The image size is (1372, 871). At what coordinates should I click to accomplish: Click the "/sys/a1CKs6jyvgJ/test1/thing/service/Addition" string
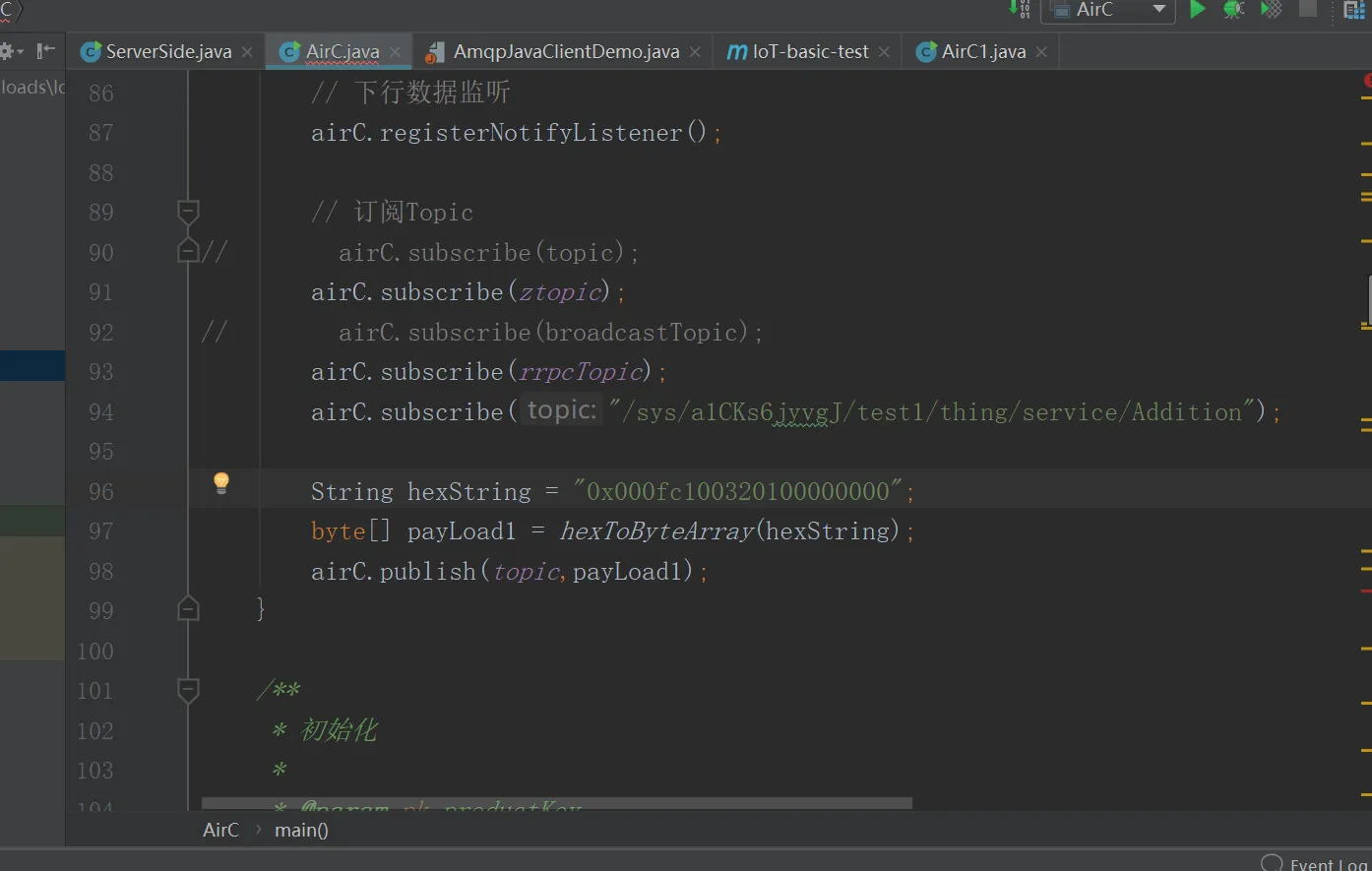(x=931, y=412)
